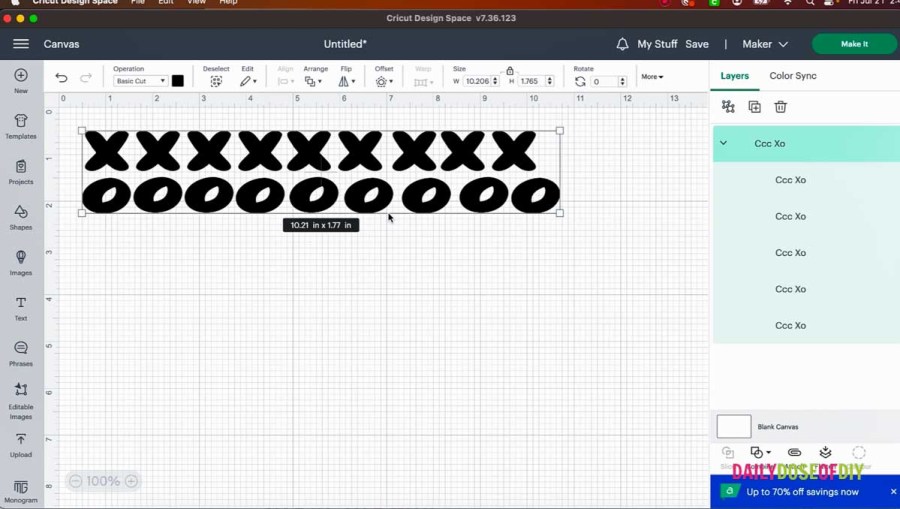Click the height value stepper arrows
The height and width of the screenshot is (509, 900).
point(549,81)
